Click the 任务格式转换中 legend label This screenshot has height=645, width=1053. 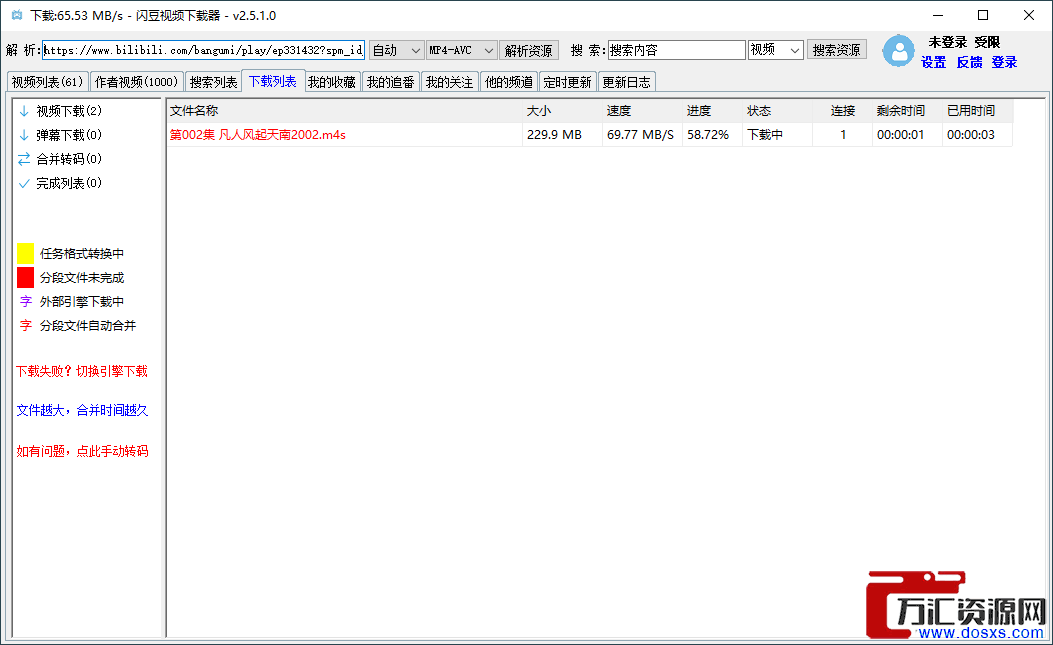click(82, 253)
